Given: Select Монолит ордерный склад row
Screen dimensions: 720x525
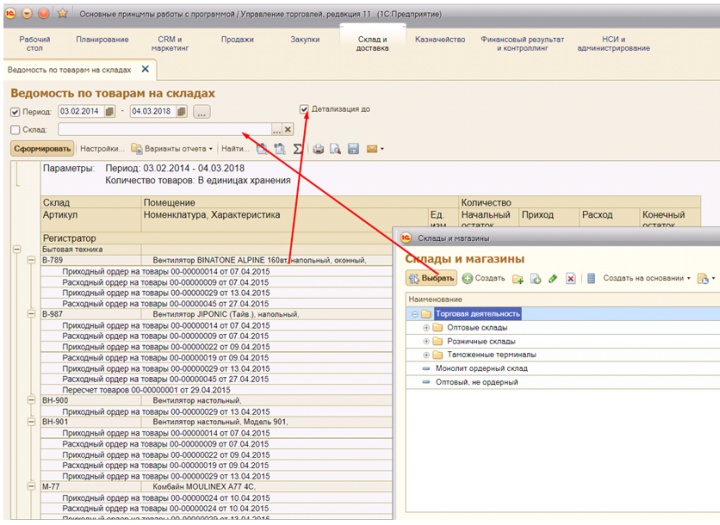Looking at the screenshot, I should 563,368.
